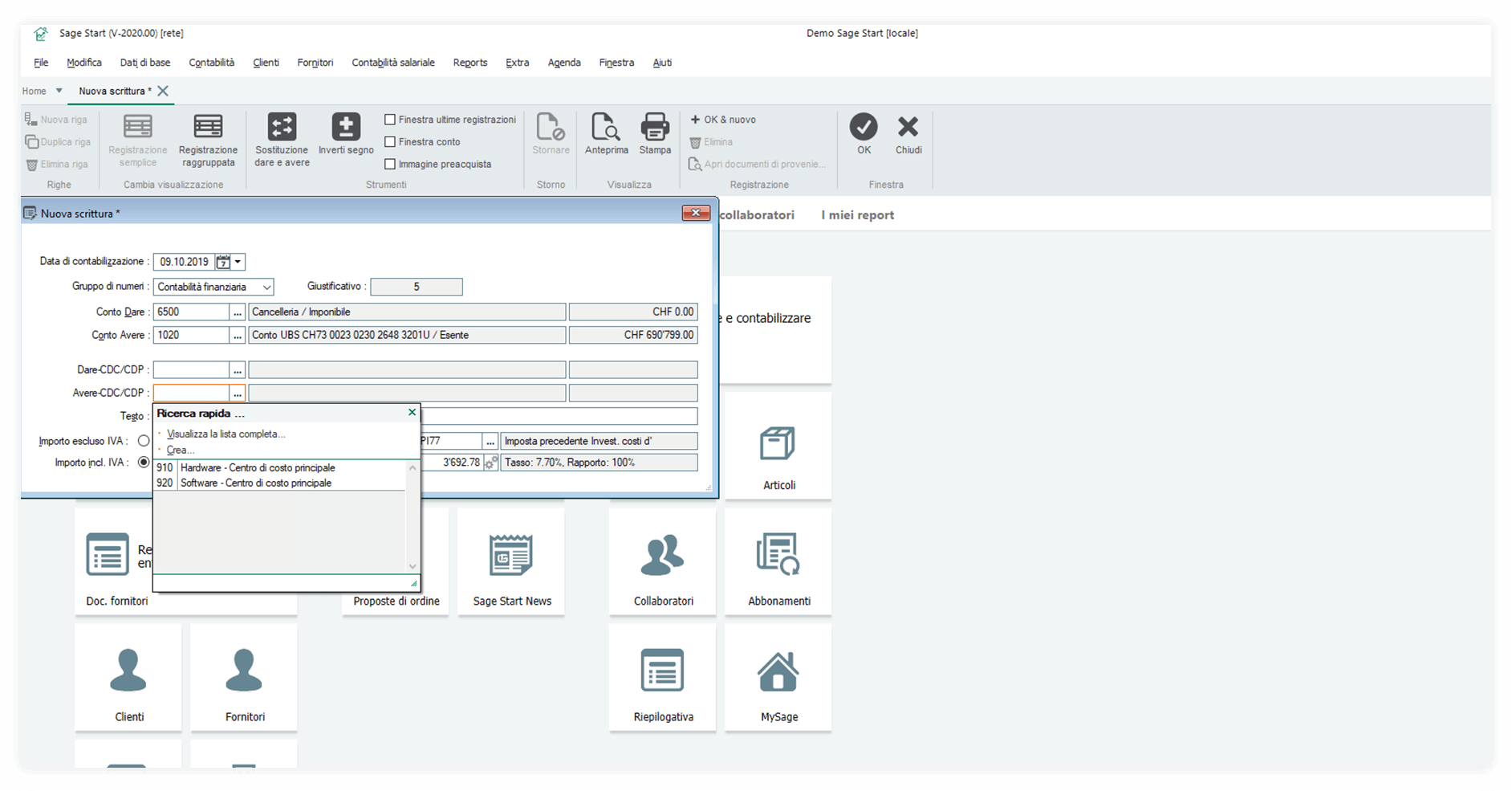Screen dimensions: 1512x791
Task: Click OK & nuovo button
Action: pos(723,120)
